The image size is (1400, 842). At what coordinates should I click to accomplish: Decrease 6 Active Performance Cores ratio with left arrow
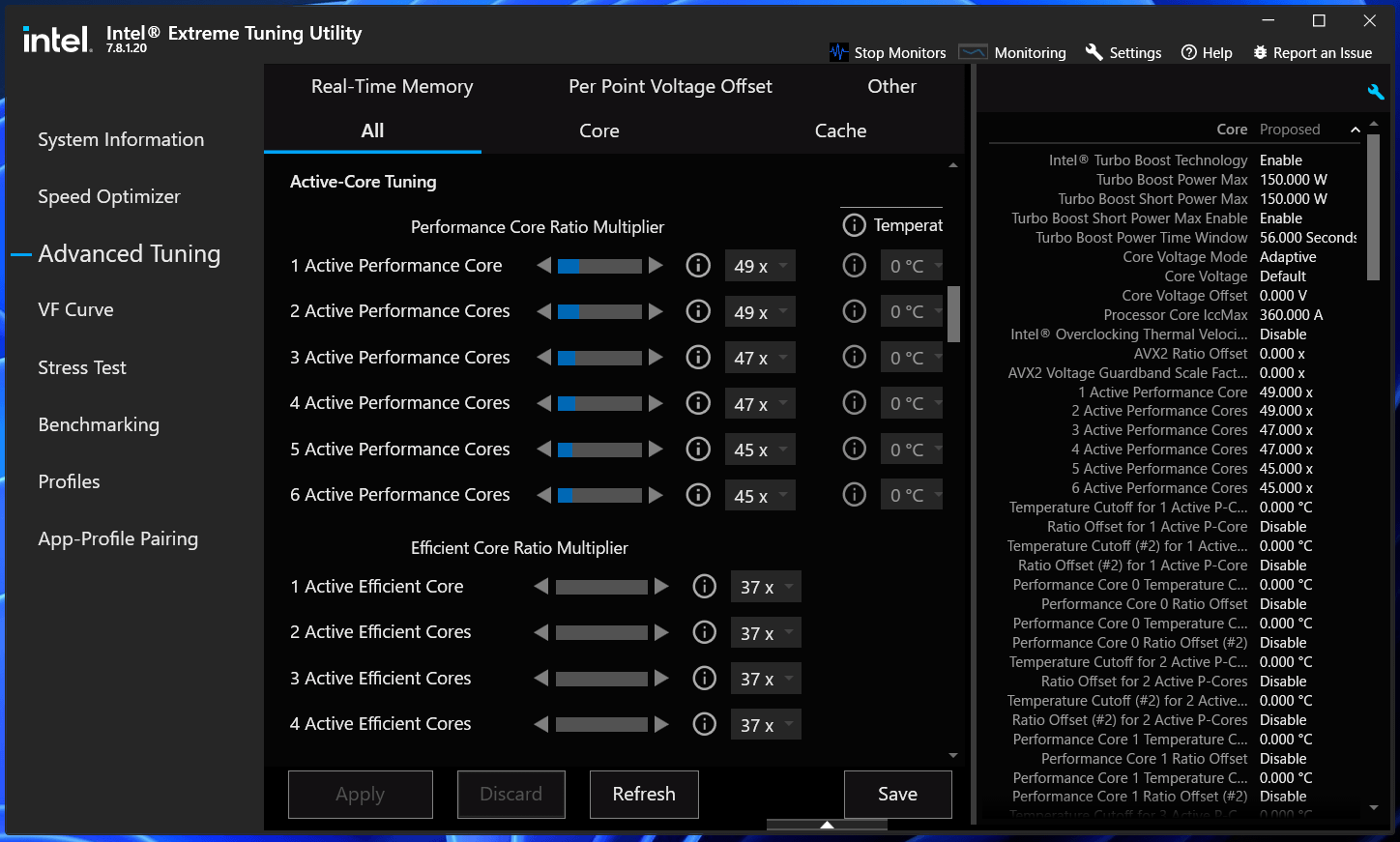click(544, 495)
